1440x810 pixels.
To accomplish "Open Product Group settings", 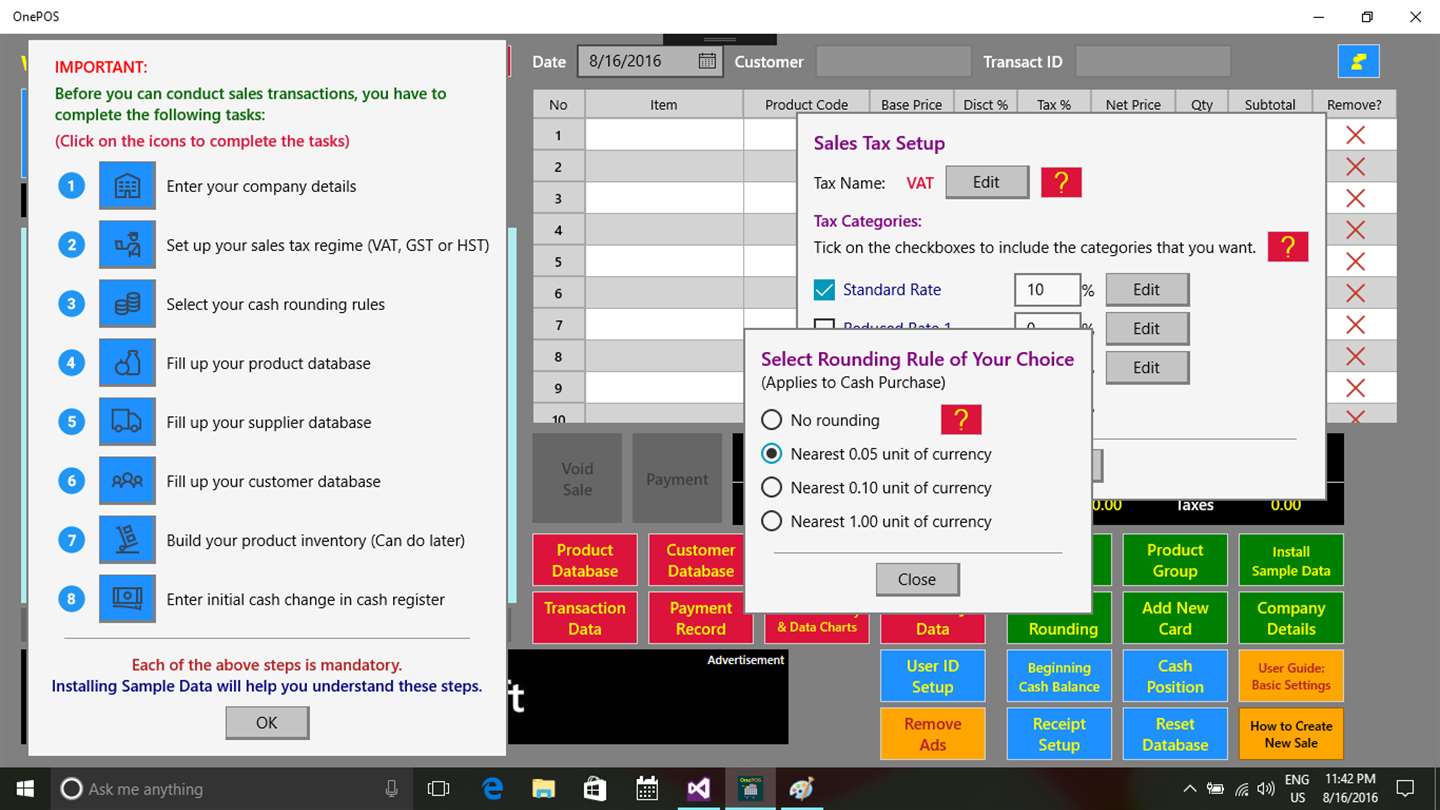I will tap(1175, 560).
